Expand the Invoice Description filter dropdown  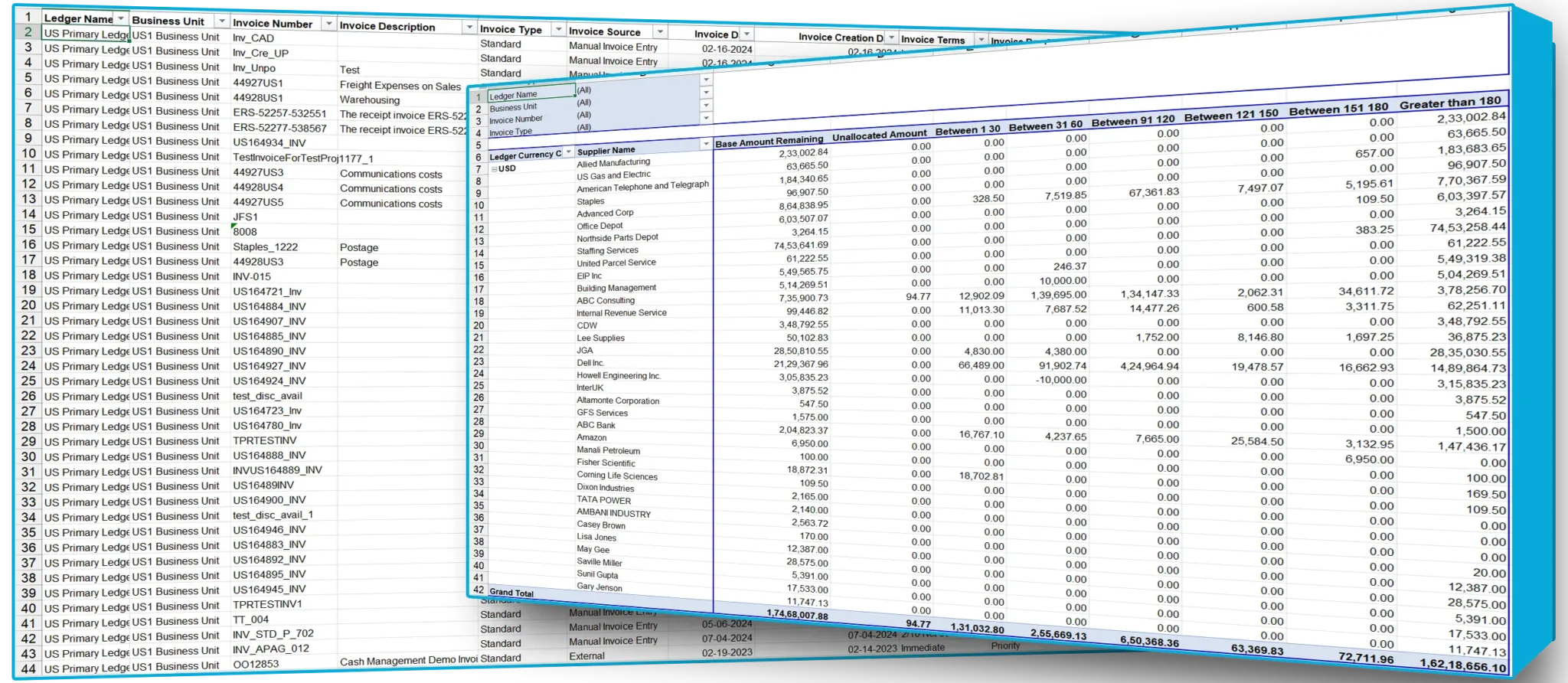click(x=469, y=28)
